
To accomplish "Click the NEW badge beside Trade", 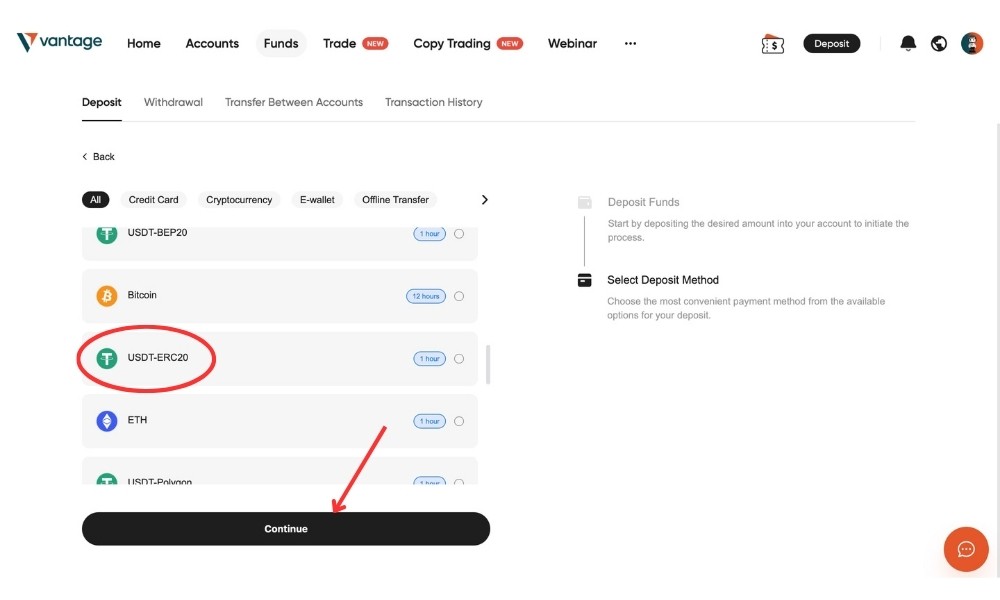I will point(375,43).
